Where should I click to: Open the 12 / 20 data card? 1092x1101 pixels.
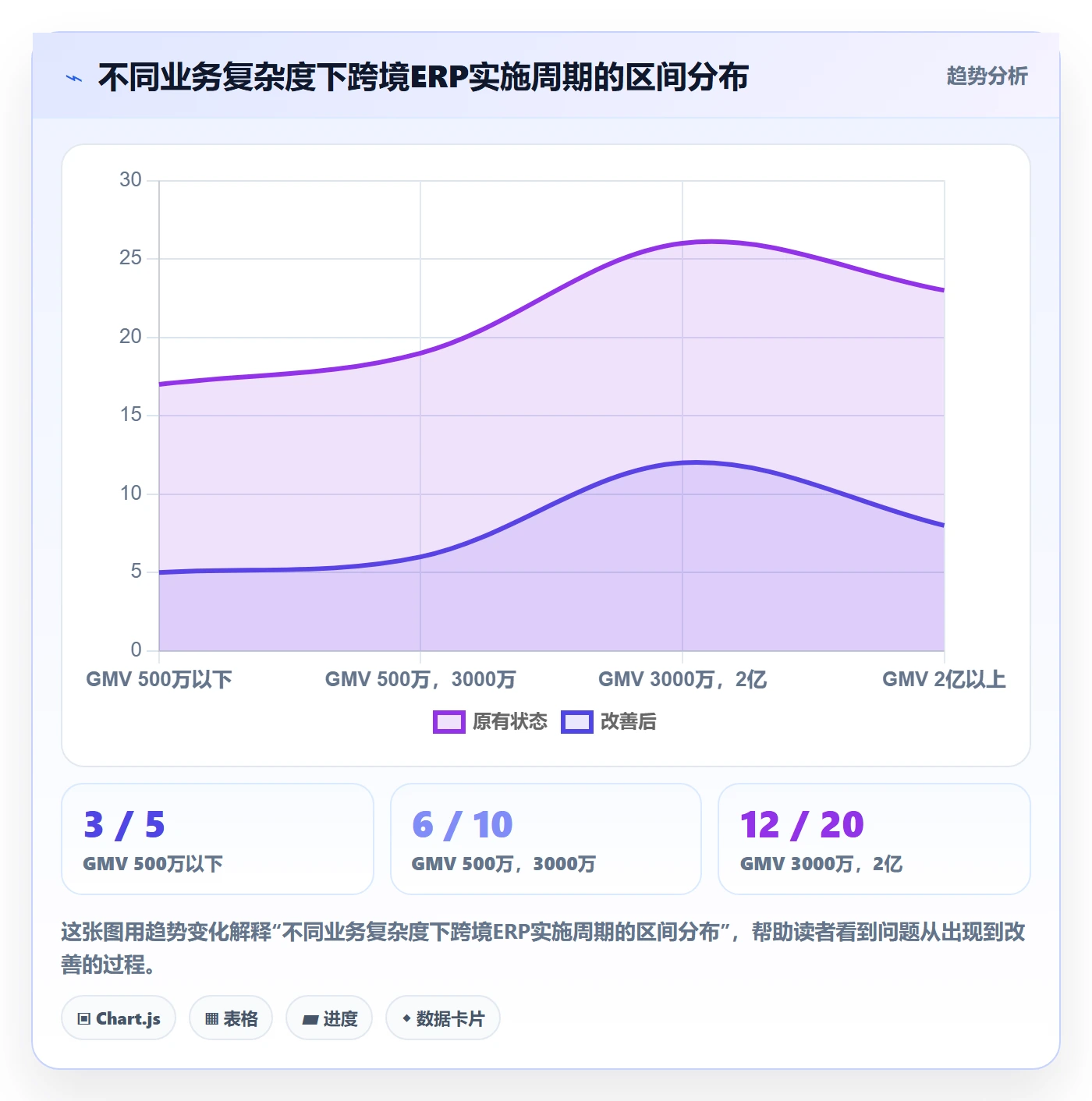tap(874, 839)
